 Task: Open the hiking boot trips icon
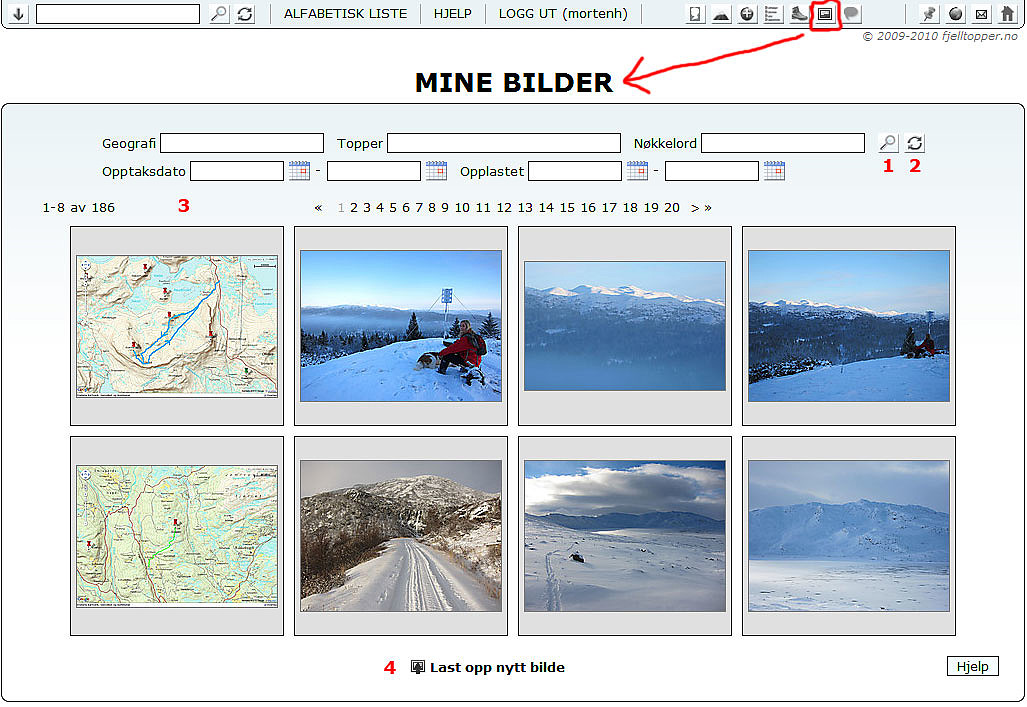799,14
